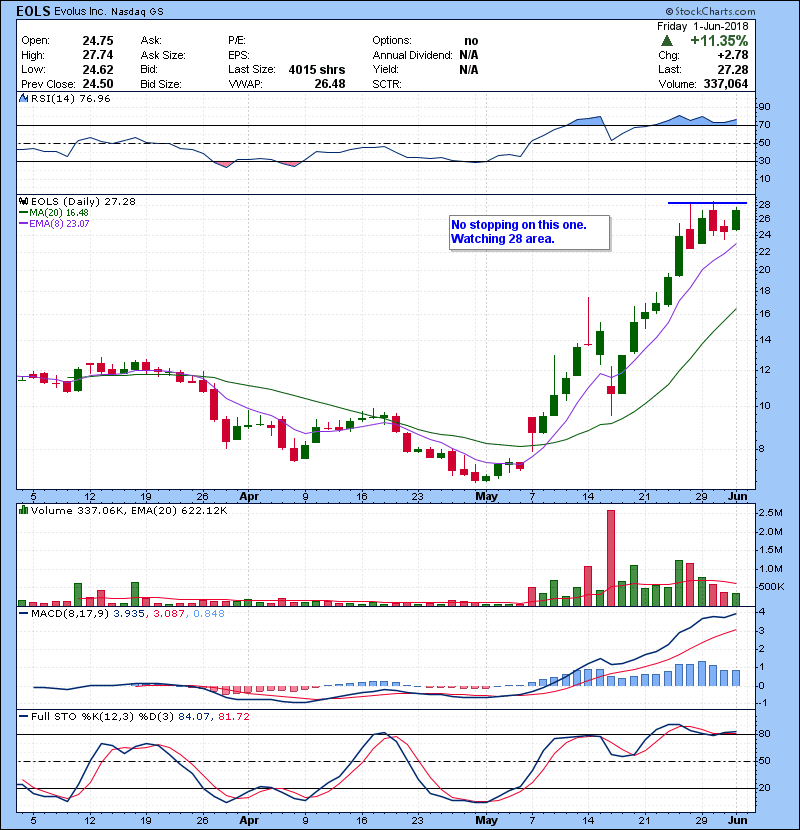Click the Volume 337.06K, EMA(20) 622.12K label

tap(129, 510)
